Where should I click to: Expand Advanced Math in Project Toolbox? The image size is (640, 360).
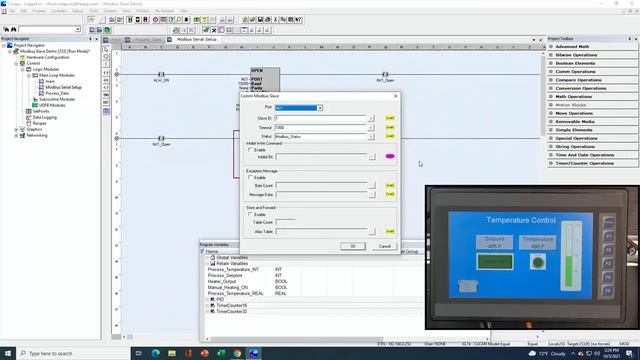point(551,47)
